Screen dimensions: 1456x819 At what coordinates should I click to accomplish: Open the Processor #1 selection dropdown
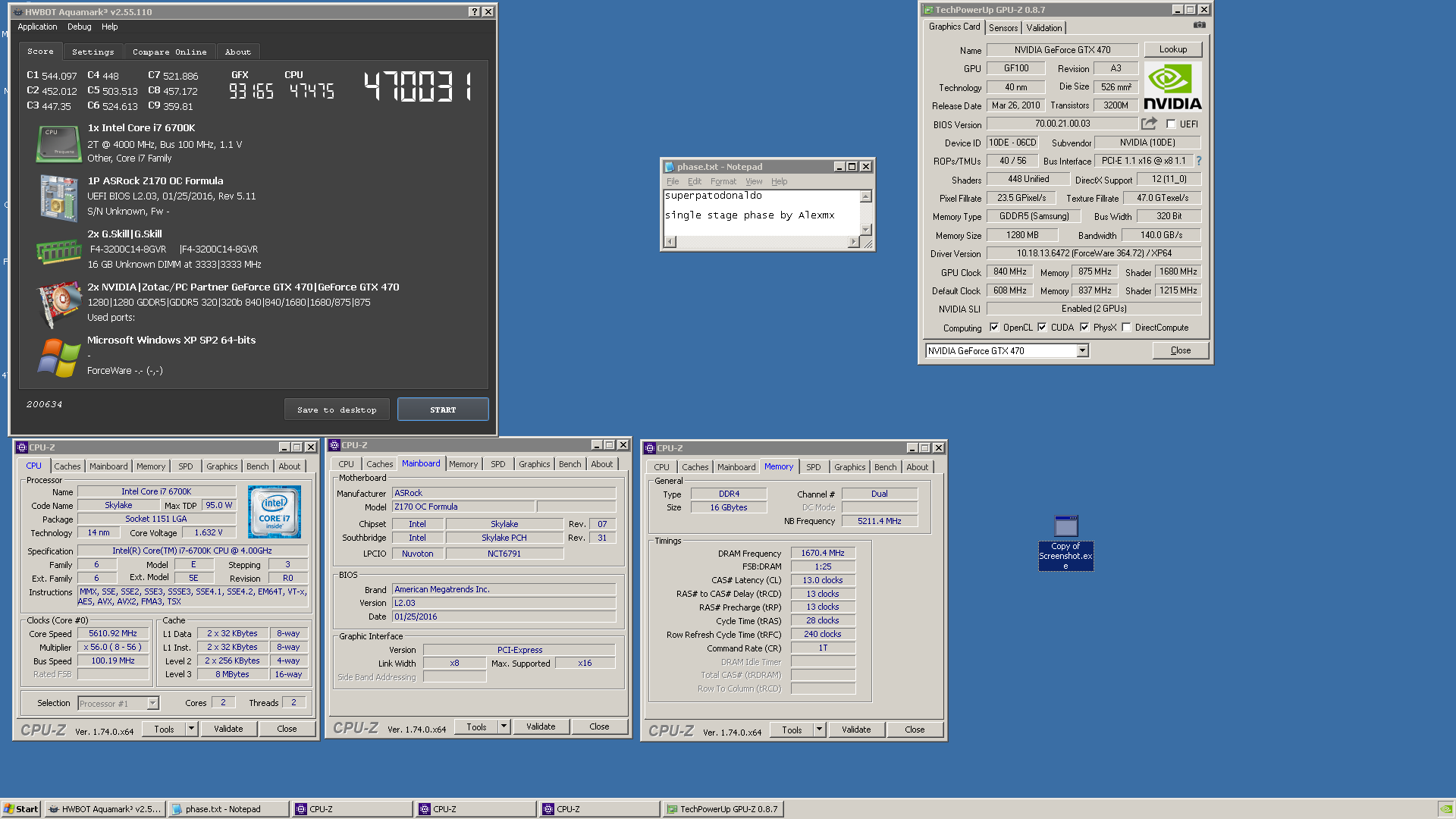[x=152, y=704]
